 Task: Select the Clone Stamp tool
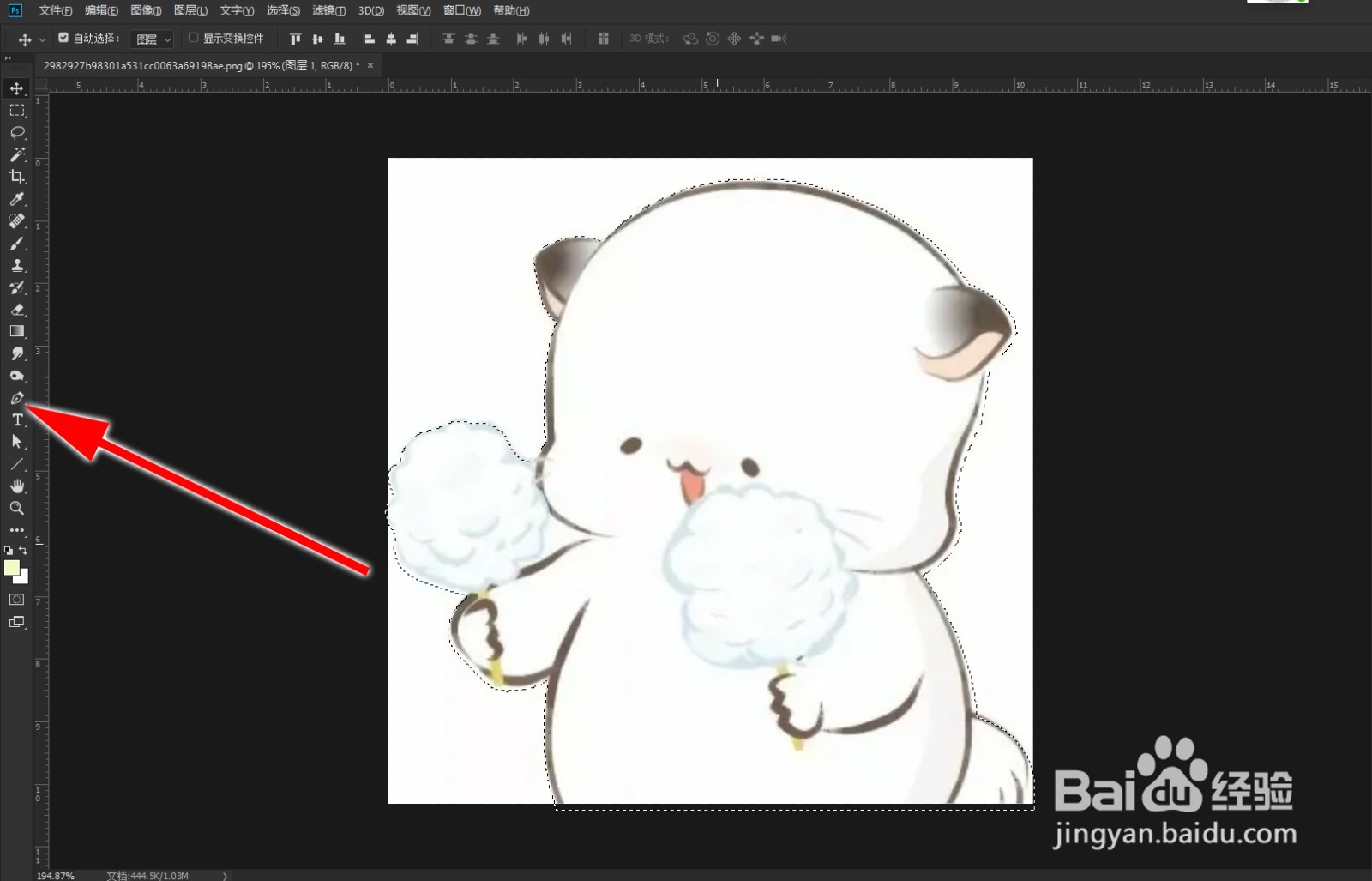coord(17,265)
